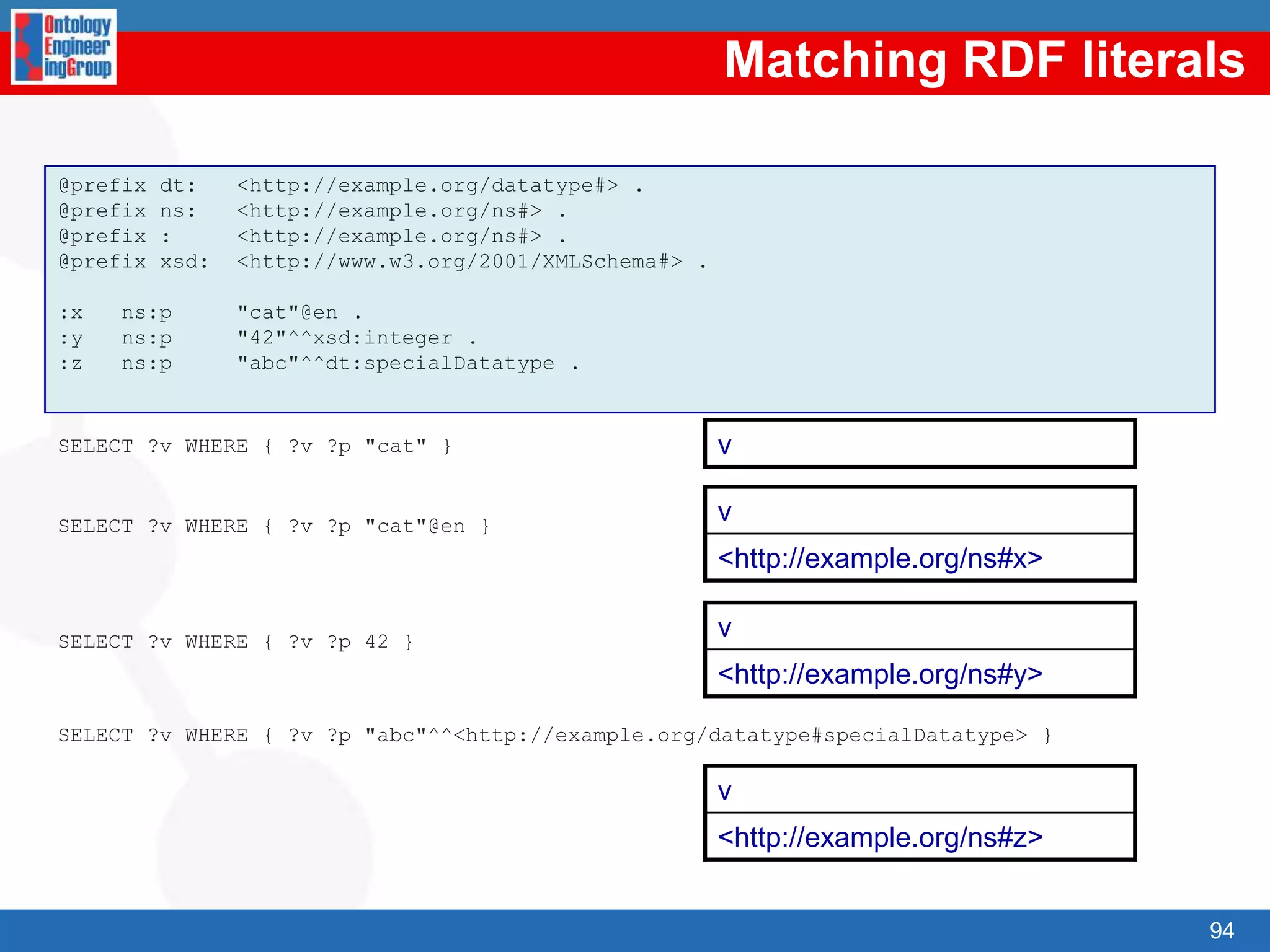Click the empty result table header v
The image size is (1270, 952).
(724, 445)
